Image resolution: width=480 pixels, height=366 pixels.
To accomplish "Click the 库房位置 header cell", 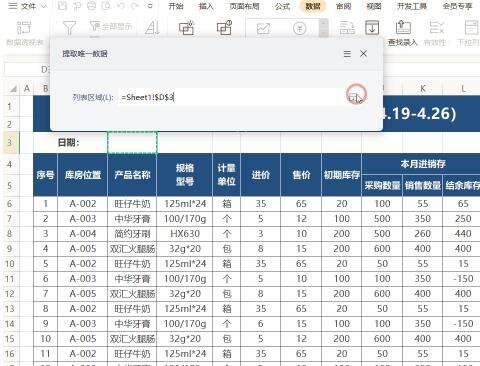I will click(x=83, y=175).
